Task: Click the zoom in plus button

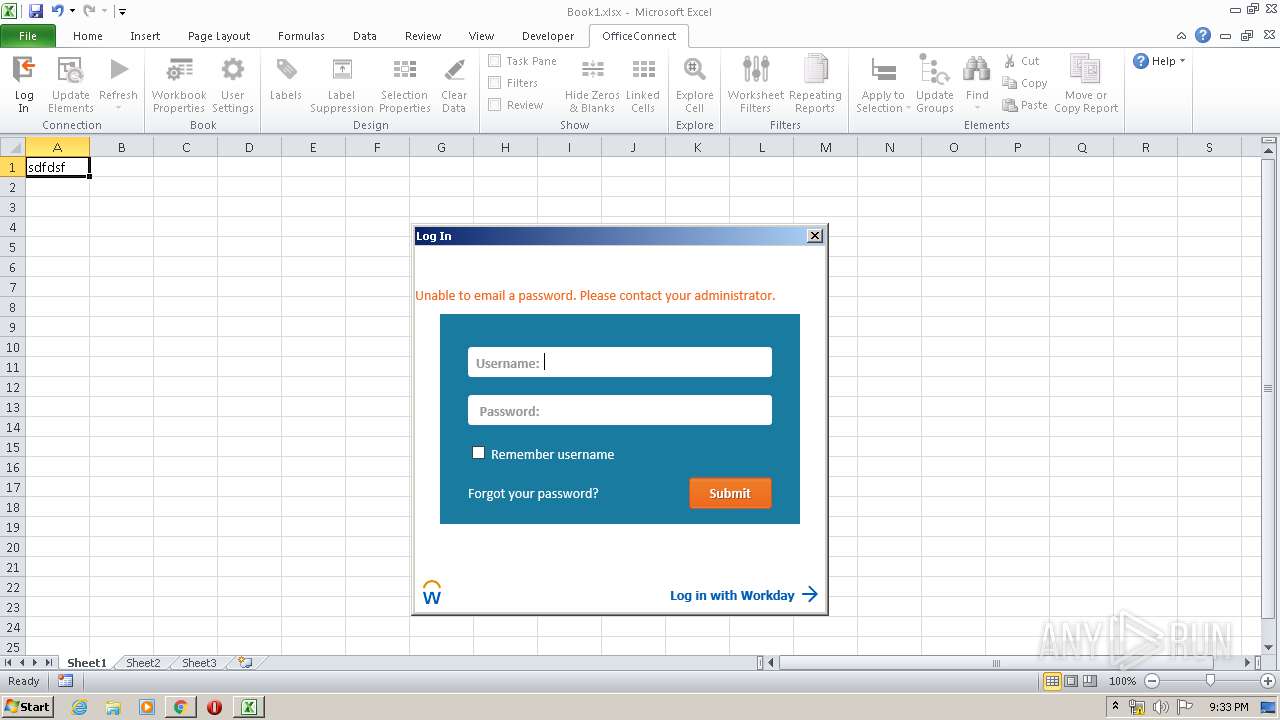Action: (x=1268, y=681)
